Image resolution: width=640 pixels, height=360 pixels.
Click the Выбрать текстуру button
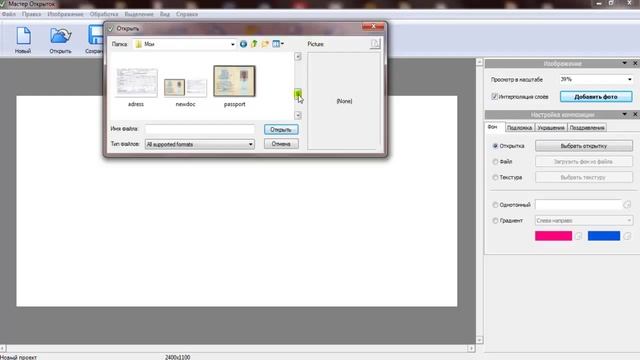(584, 178)
